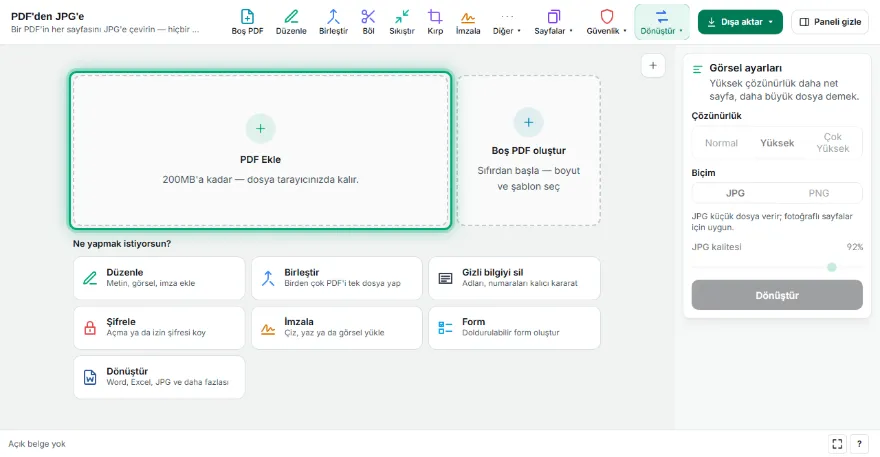Click the PDF Ekle plus circle icon

260,129
